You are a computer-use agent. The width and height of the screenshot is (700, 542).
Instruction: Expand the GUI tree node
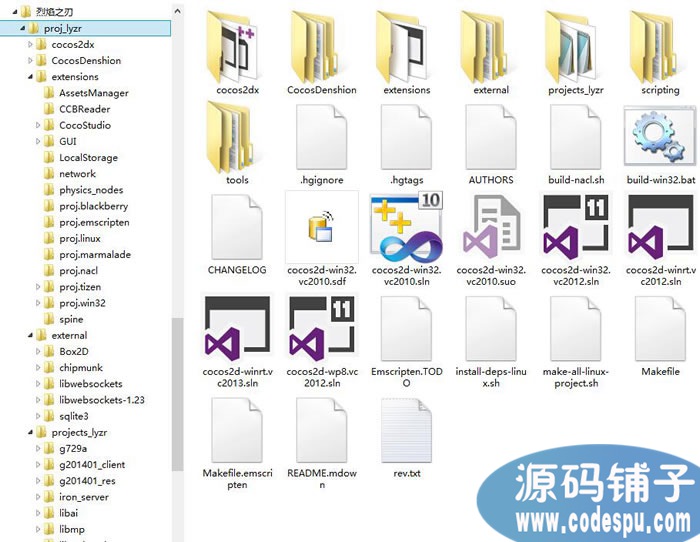tap(38, 141)
